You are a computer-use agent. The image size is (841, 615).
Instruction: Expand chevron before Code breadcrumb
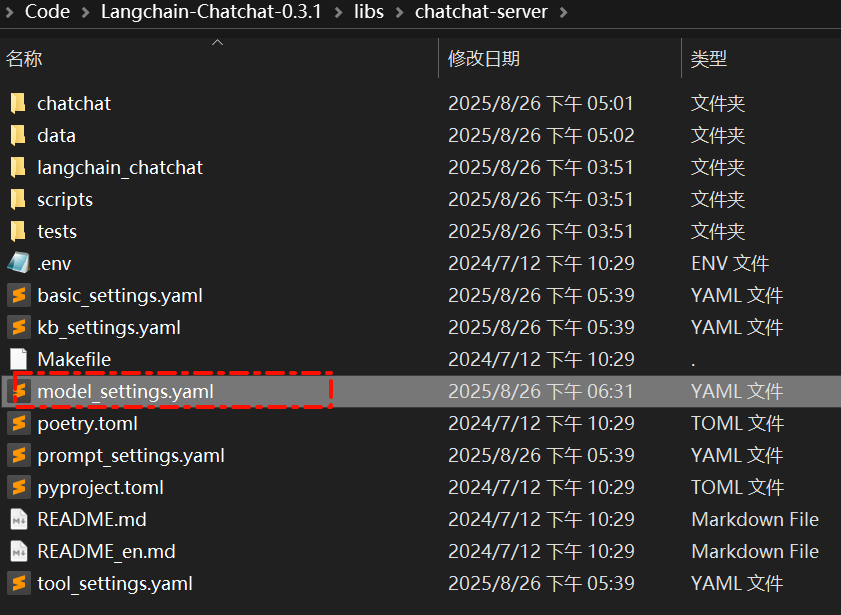coord(9,12)
